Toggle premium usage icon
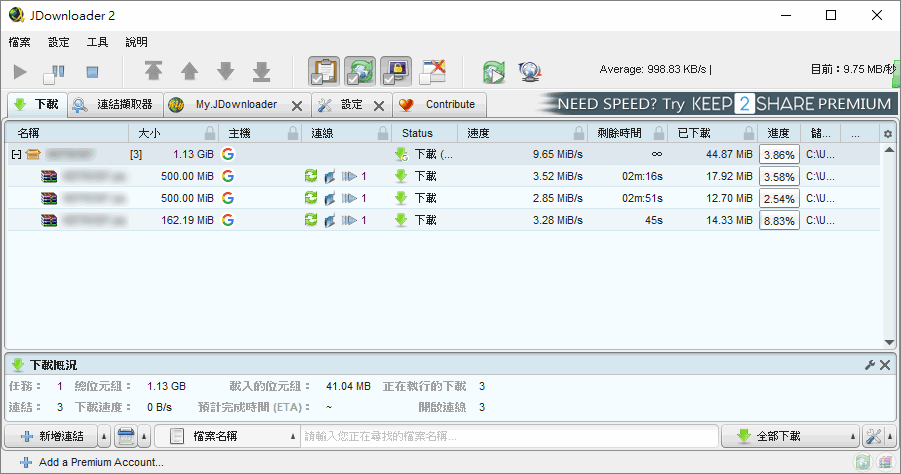Screen dimensions: 901x474 396,71
